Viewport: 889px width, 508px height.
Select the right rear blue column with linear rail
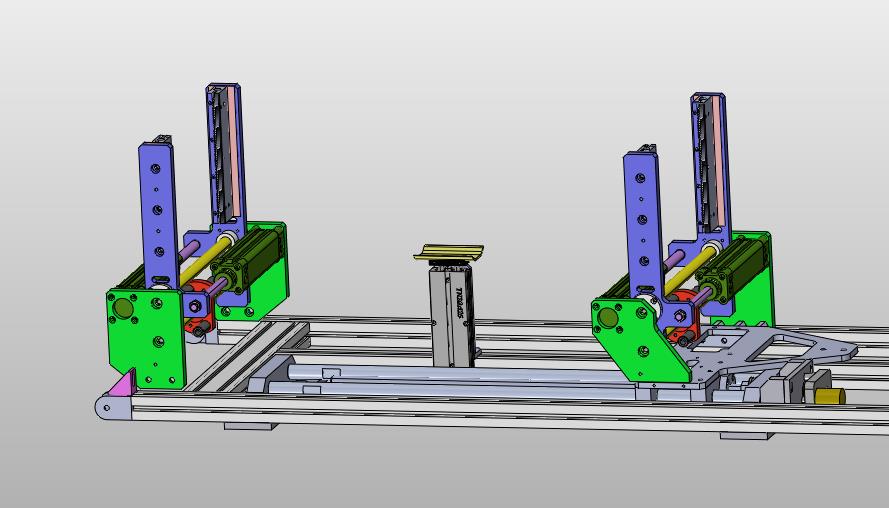coord(710,164)
